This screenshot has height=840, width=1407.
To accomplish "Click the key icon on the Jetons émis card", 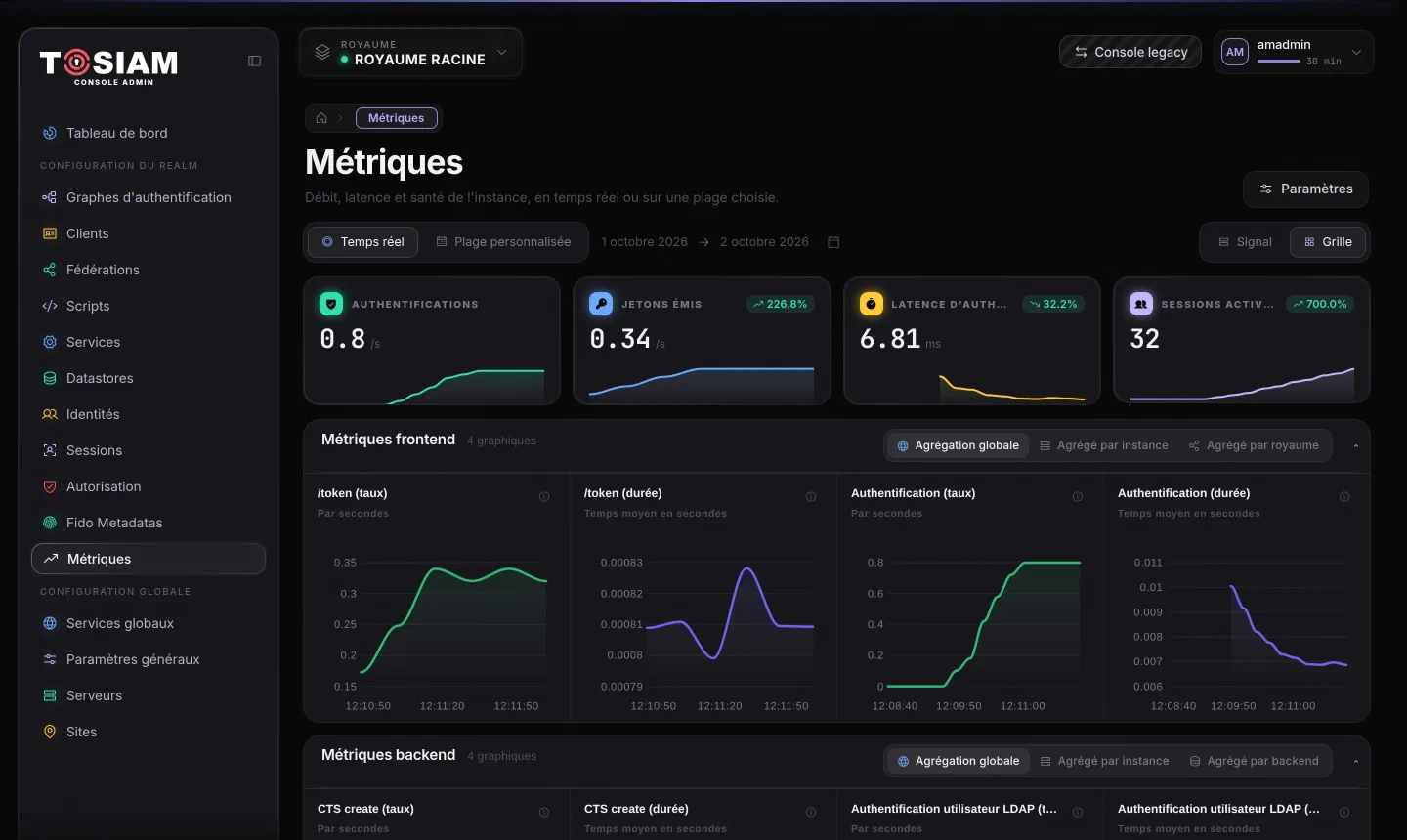I will click(x=601, y=304).
